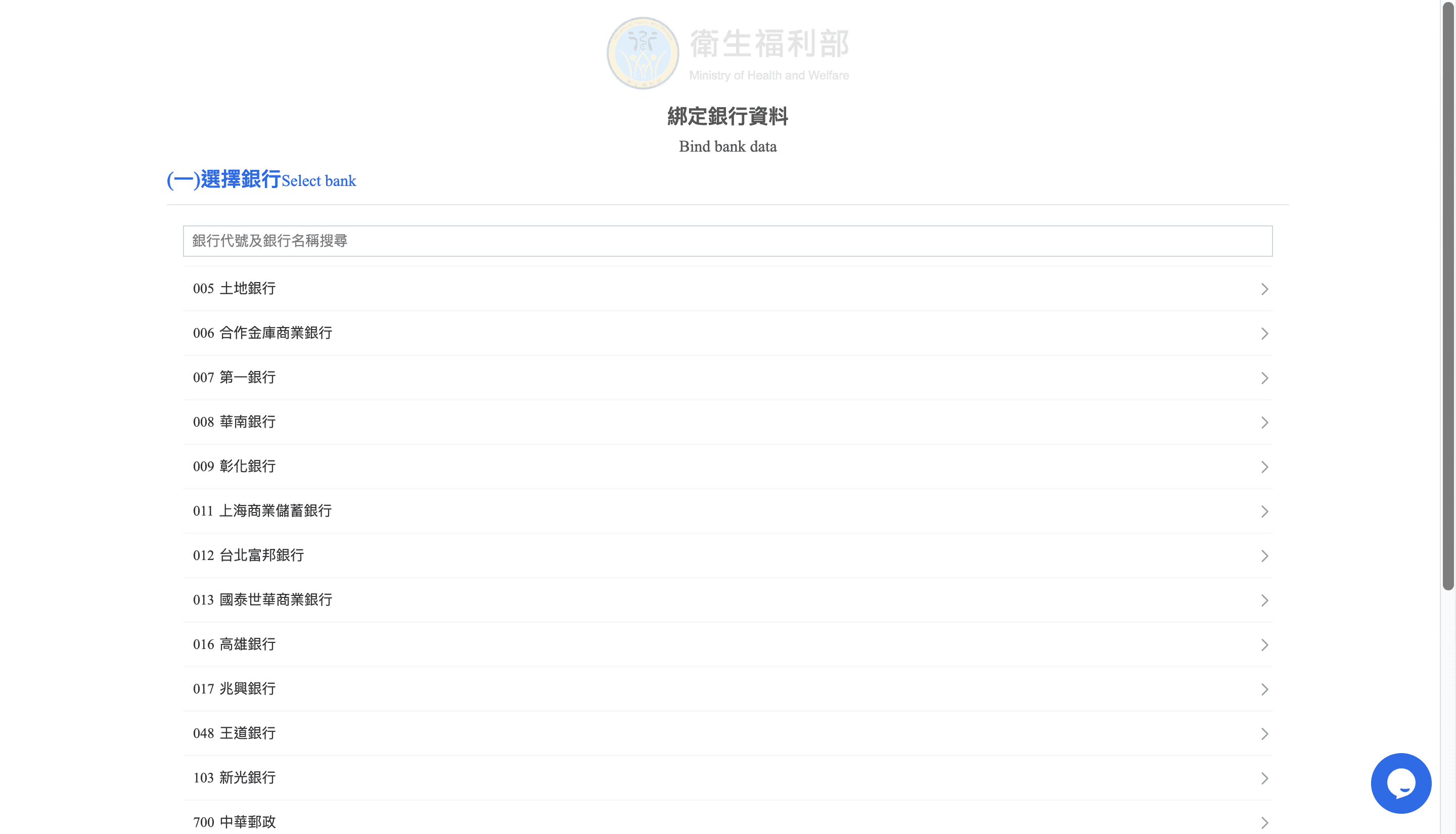Expand chevron on 008 華南銀行 row
Viewport: 1456px width, 834px height.
[1264, 423]
